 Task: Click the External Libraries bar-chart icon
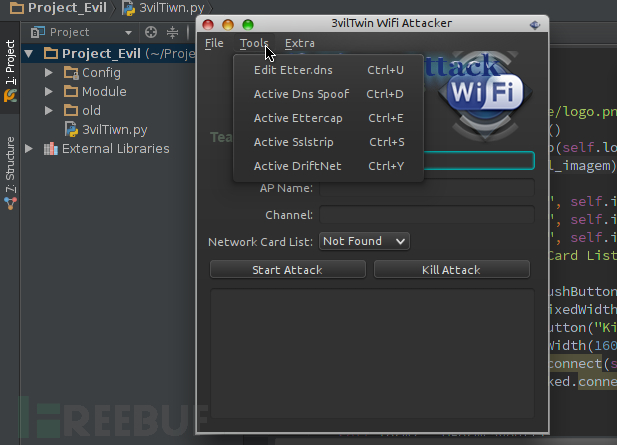coord(50,148)
